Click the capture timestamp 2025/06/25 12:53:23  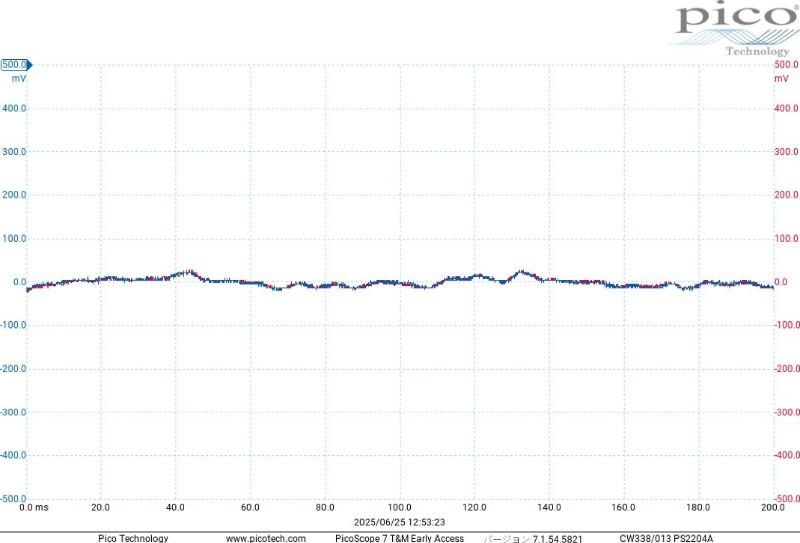click(399, 522)
